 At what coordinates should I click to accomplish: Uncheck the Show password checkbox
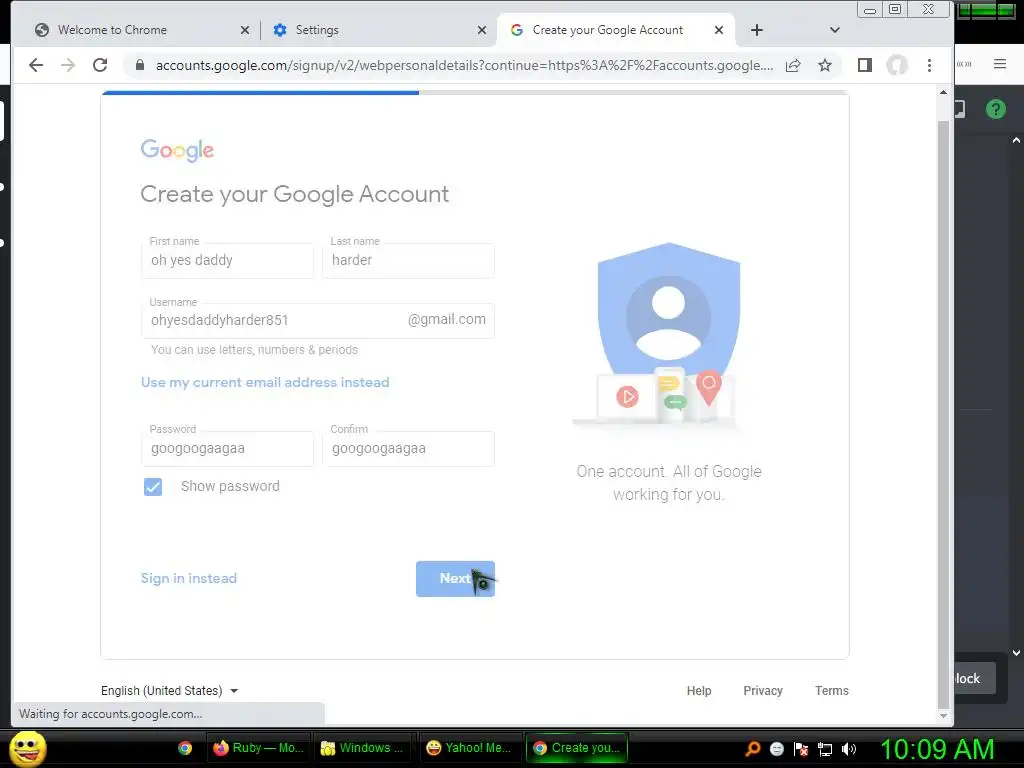[x=153, y=487]
